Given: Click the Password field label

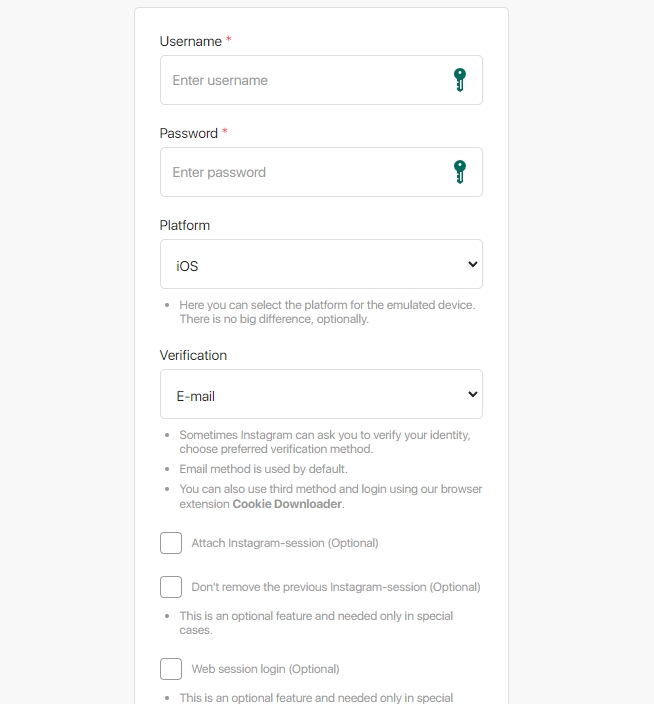Looking at the screenshot, I should (x=188, y=133).
